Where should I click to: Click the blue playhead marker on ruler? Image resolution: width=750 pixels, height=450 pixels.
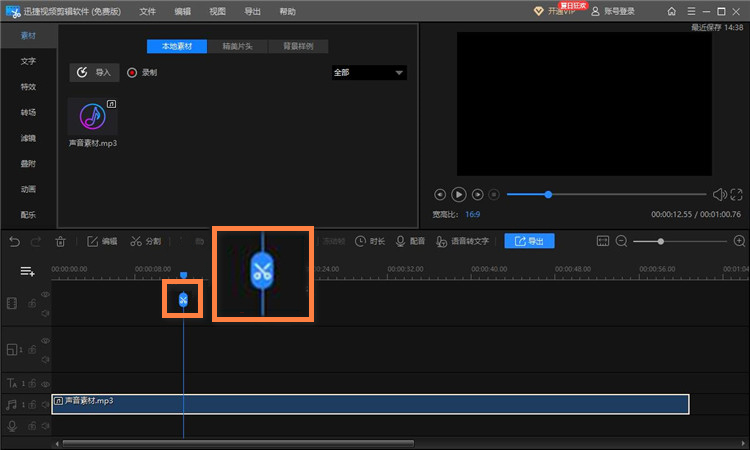[x=183, y=275]
